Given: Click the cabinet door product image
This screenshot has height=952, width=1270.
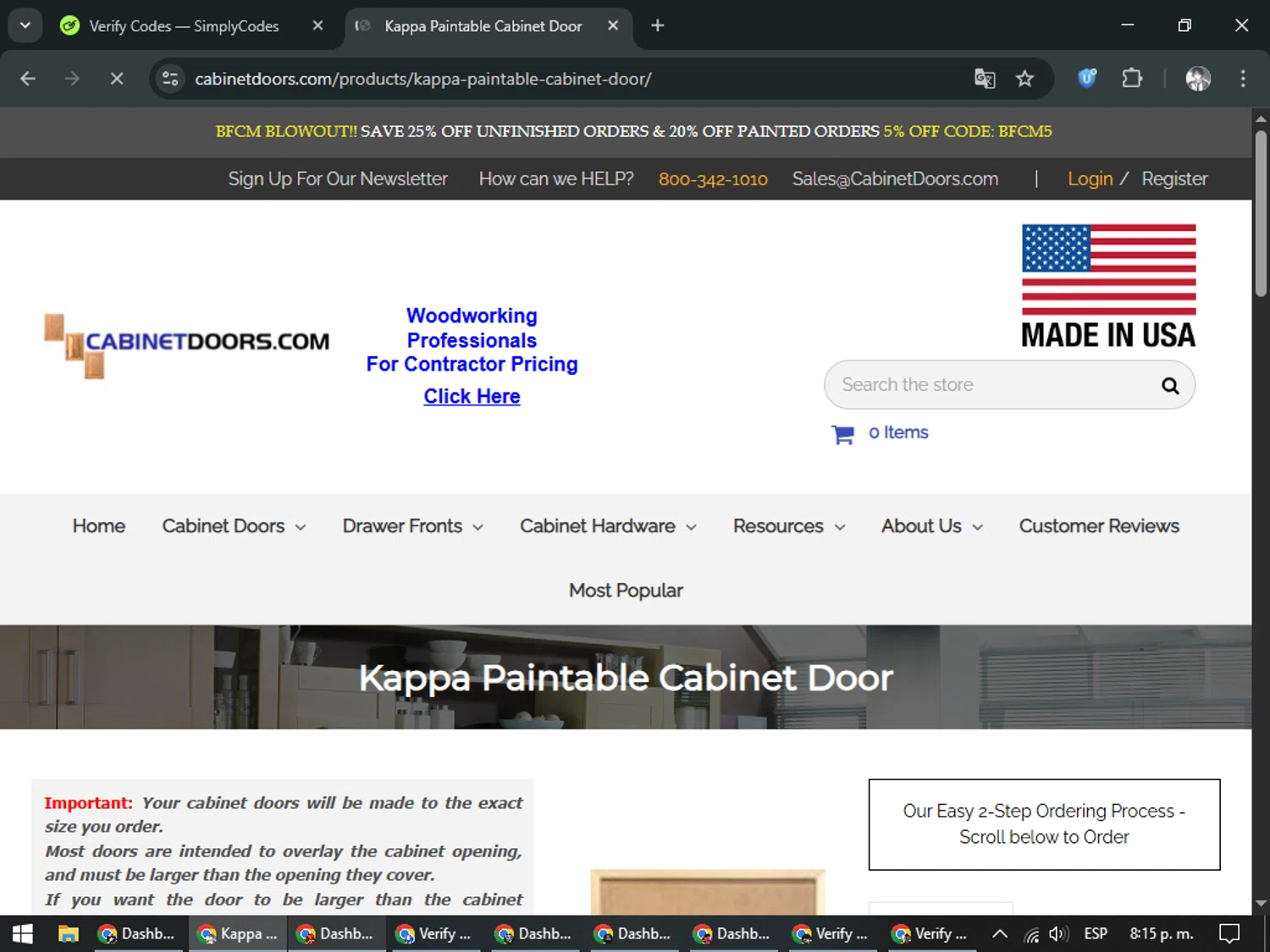Looking at the screenshot, I should tap(708, 892).
